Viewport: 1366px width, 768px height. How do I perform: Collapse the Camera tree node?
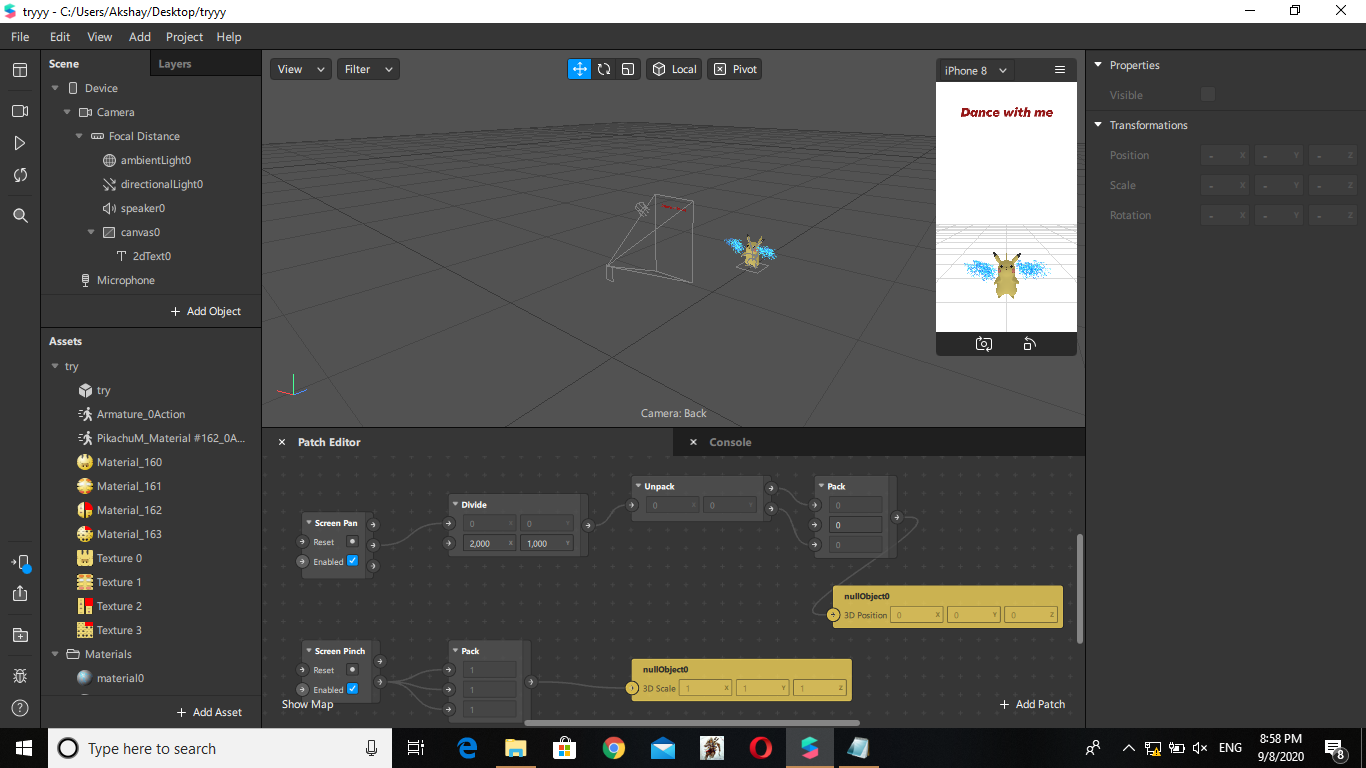pos(67,112)
